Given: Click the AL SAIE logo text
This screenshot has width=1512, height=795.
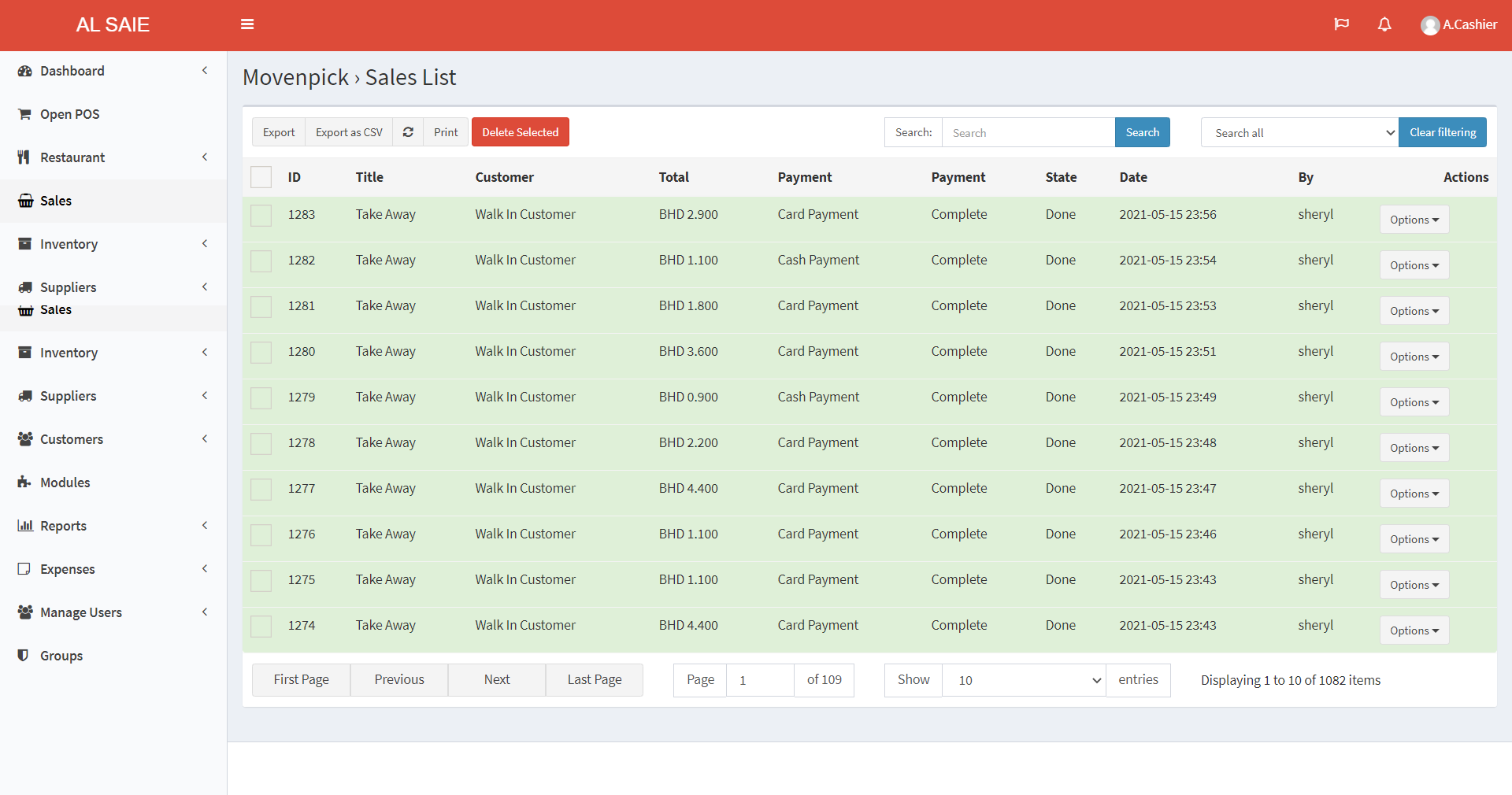Looking at the screenshot, I should tap(113, 25).
